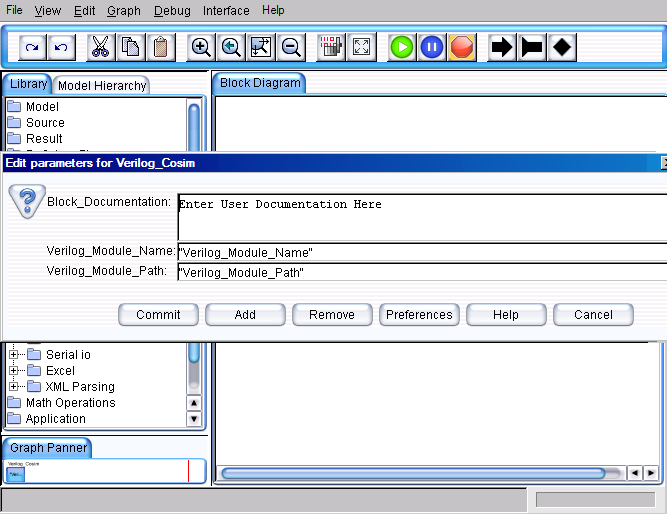This screenshot has height=514, width=667.
Task: Open the Edit menu
Action: 84,10
